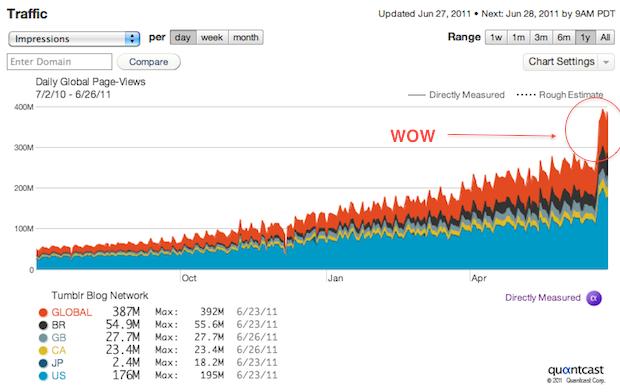Image resolution: width=620 pixels, height=392 pixels.
Task: Open the Impressions metric dropdown
Action: (74, 39)
